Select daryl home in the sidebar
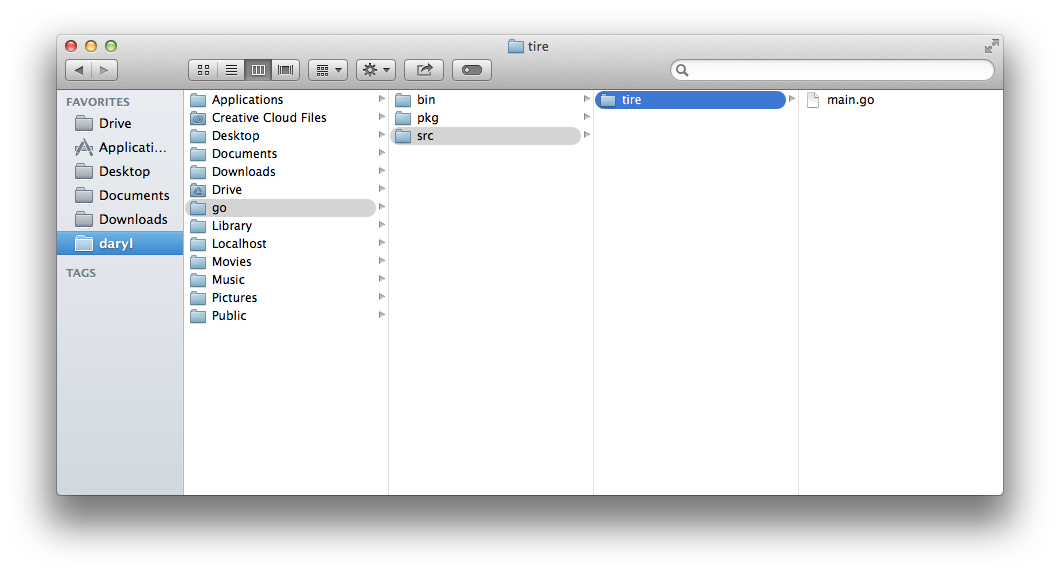Image resolution: width=1060 pixels, height=574 pixels. click(120, 243)
